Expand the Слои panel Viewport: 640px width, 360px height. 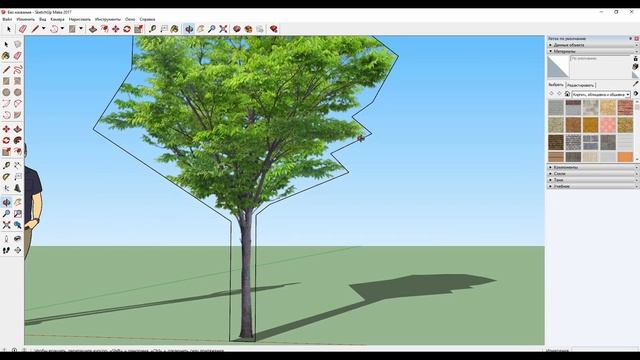point(593,173)
